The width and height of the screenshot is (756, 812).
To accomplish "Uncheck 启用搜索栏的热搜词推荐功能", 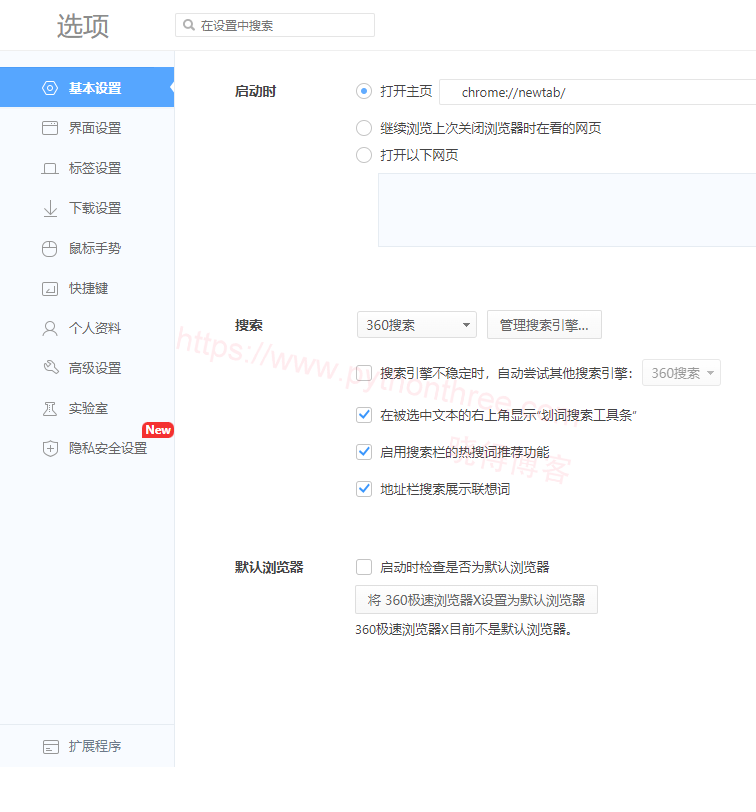I will coord(364,452).
